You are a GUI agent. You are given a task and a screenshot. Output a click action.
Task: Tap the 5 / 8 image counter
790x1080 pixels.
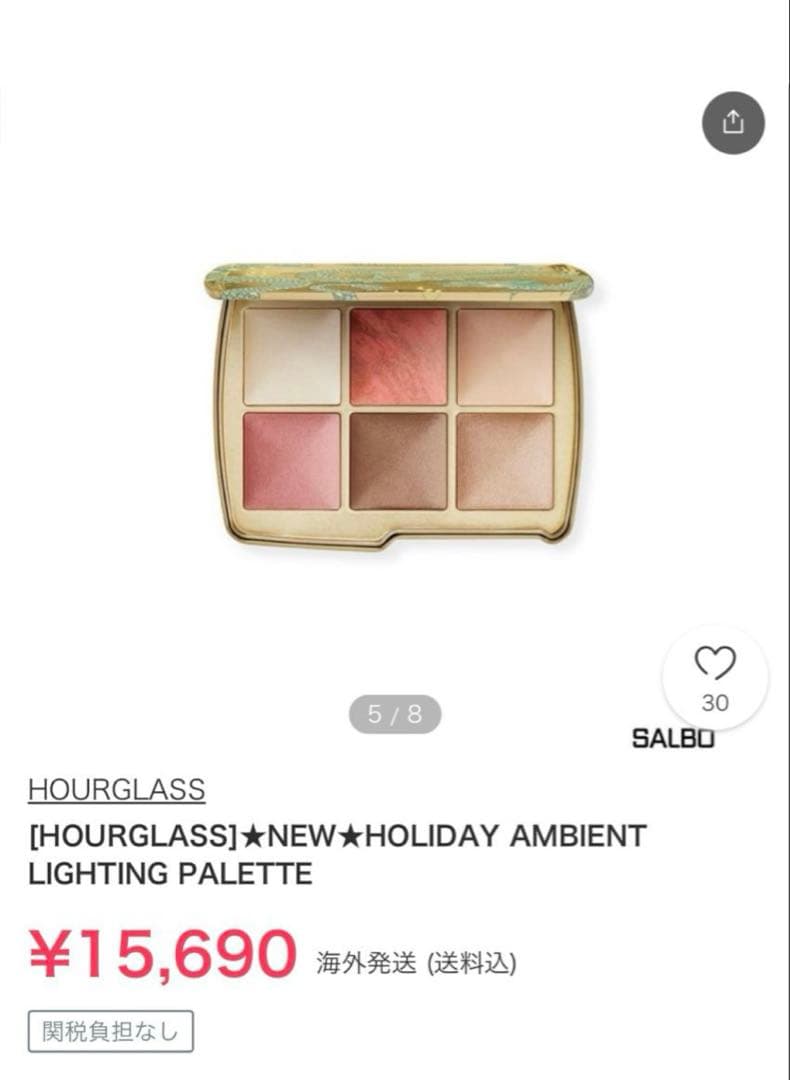pos(395,714)
